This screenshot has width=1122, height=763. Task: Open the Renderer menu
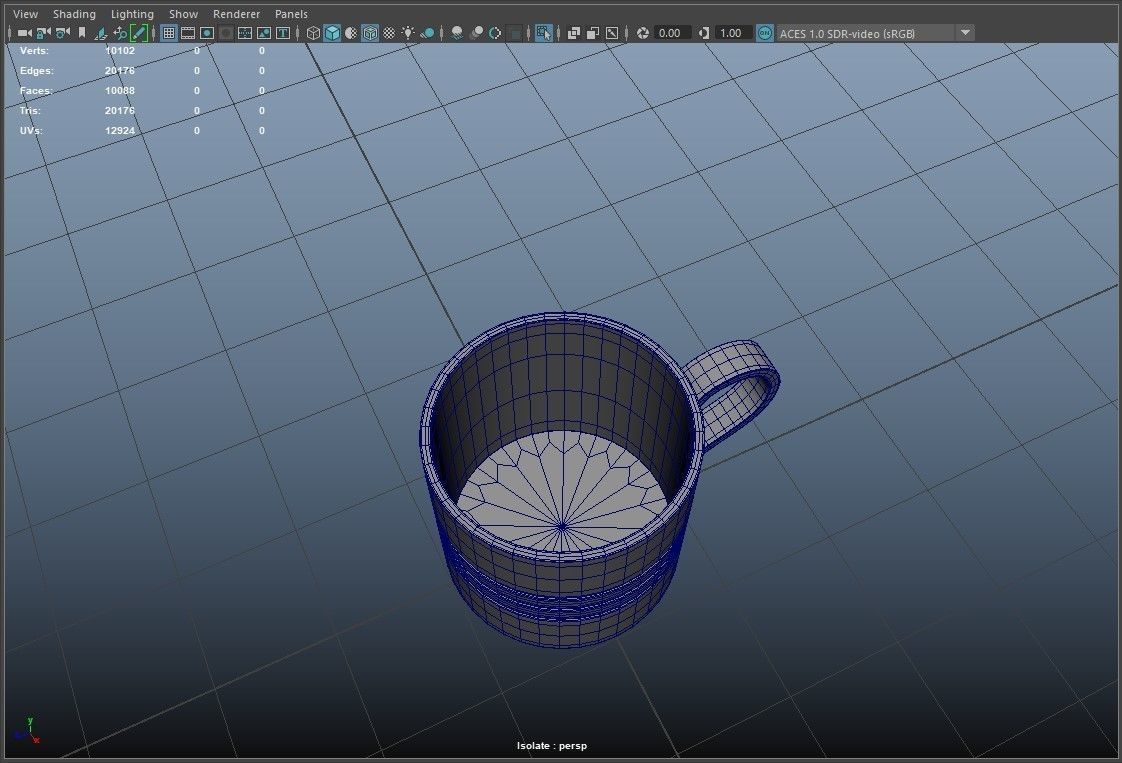[236, 14]
